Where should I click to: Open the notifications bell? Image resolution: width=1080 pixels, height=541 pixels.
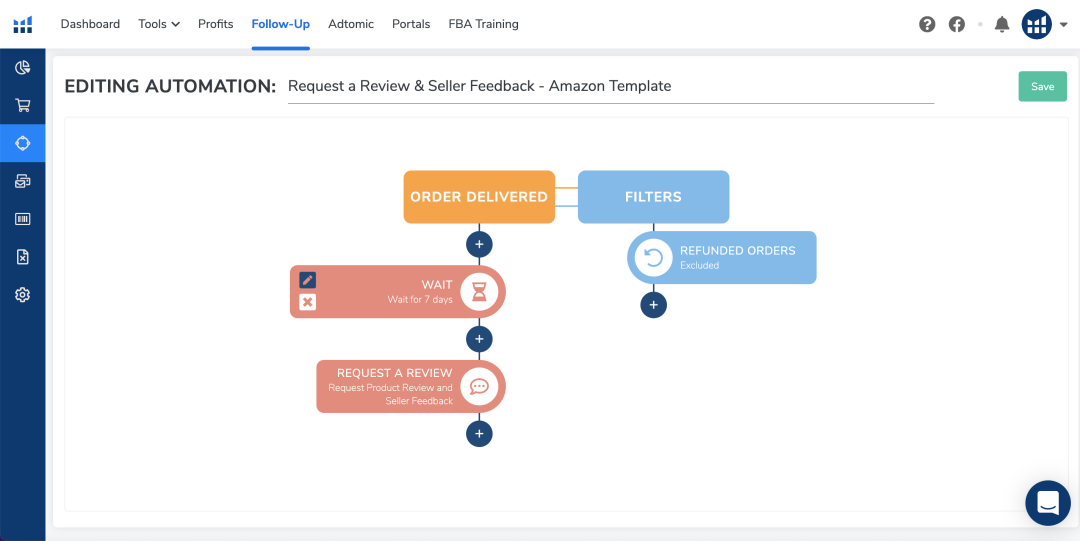coord(1001,24)
